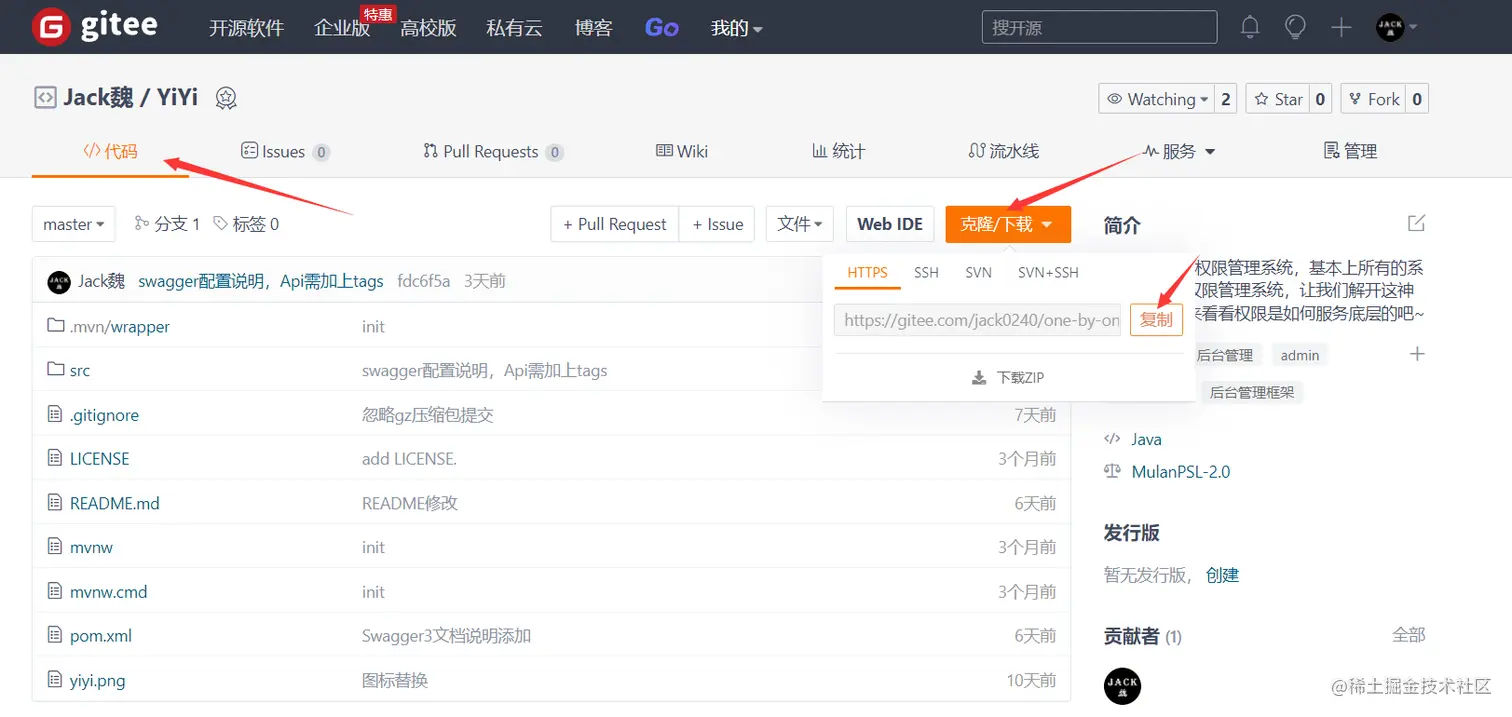The height and width of the screenshot is (717, 1512).
Task: Switch to the 代码 tab
Action: [x=110, y=152]
